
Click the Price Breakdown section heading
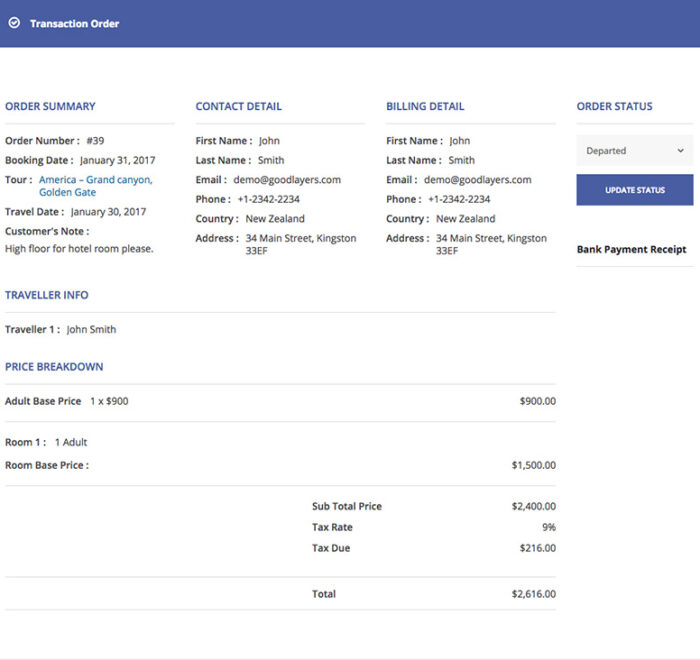click(x=54, y=367)
